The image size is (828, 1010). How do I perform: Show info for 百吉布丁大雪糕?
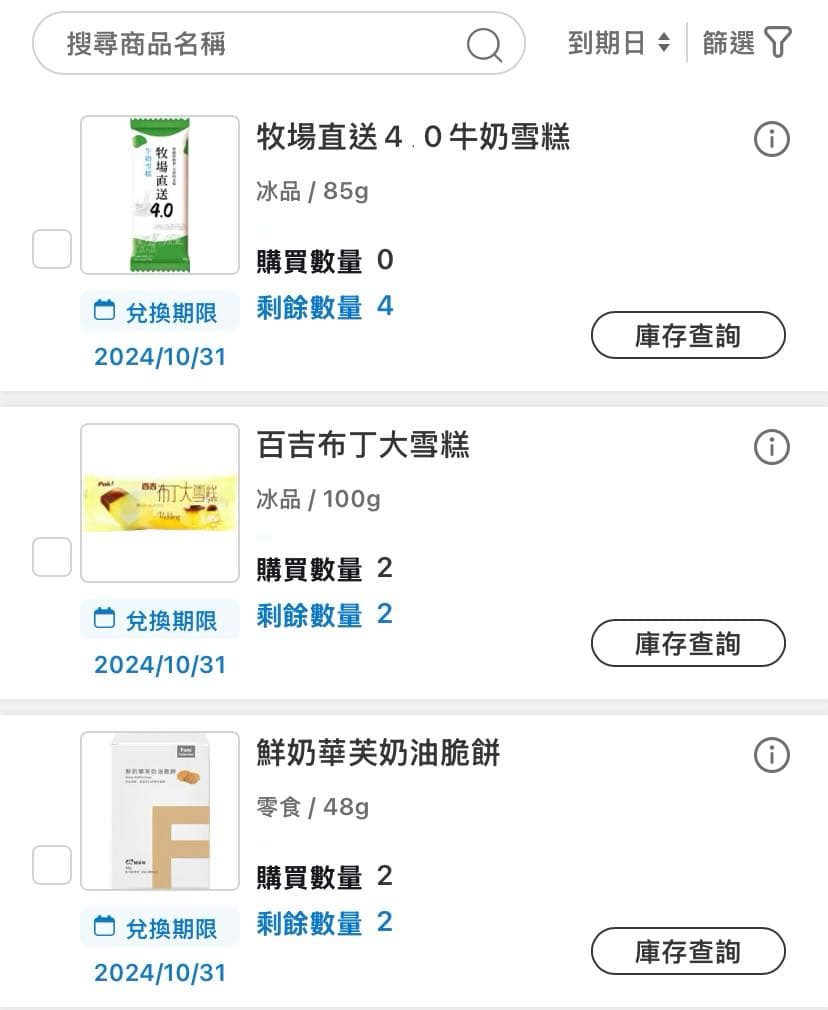click(771, 447)
